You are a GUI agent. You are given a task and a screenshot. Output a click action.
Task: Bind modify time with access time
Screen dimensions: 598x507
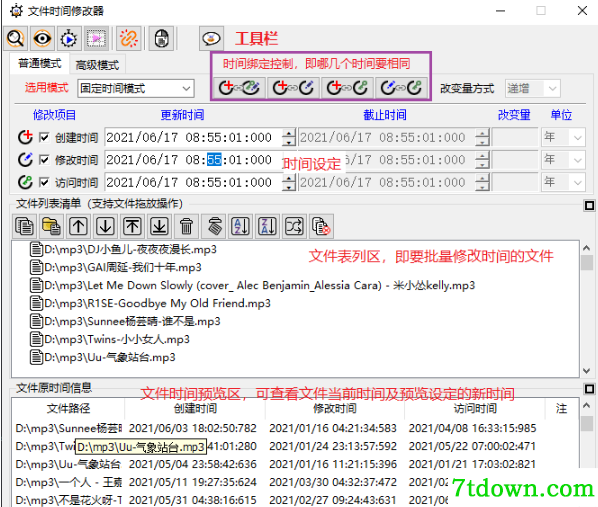(402, 88)
